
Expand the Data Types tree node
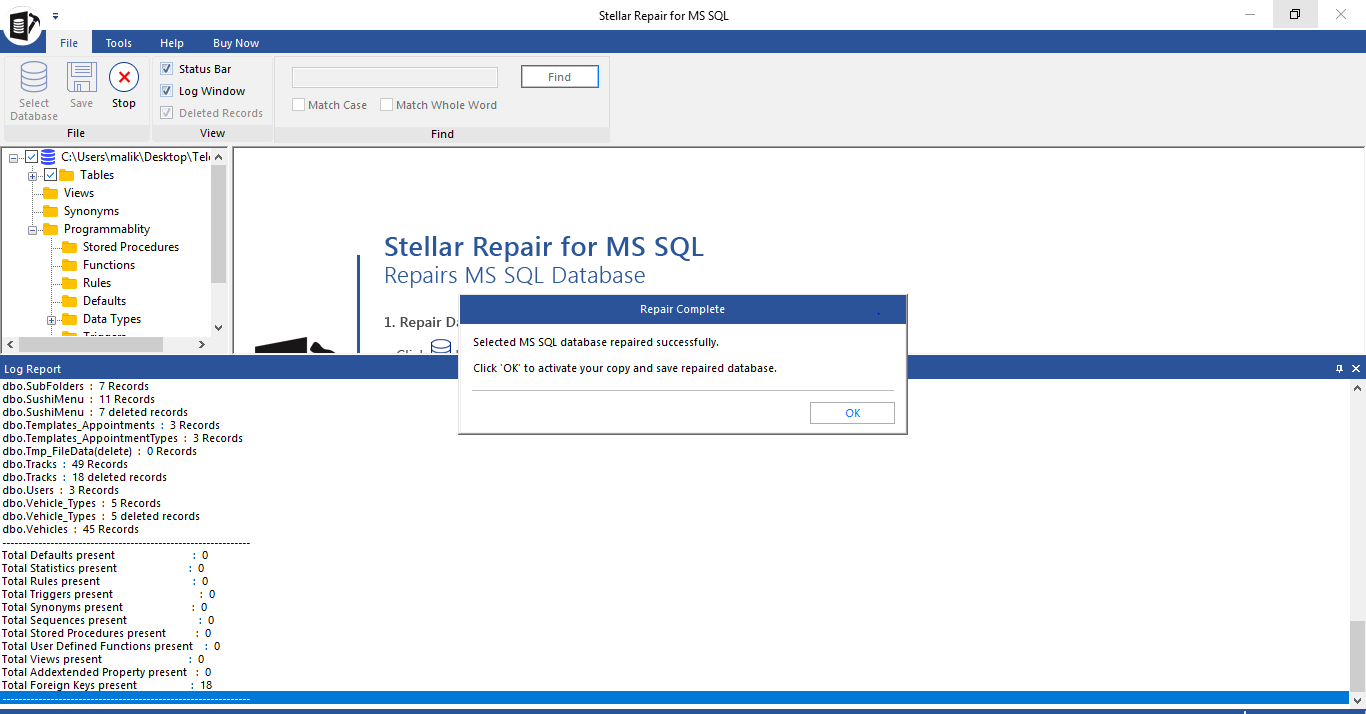(x=52, y=319)
